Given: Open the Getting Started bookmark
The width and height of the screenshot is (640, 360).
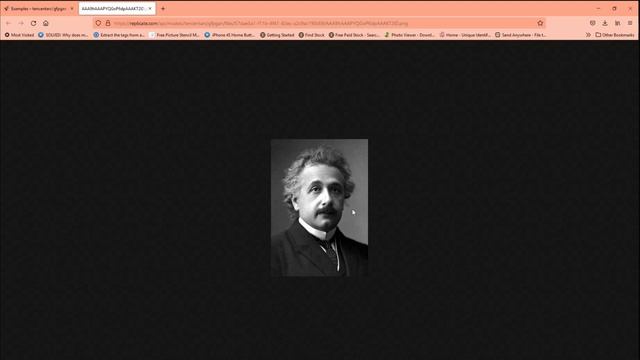Looking at the screenshot, I should click(277, 35).
